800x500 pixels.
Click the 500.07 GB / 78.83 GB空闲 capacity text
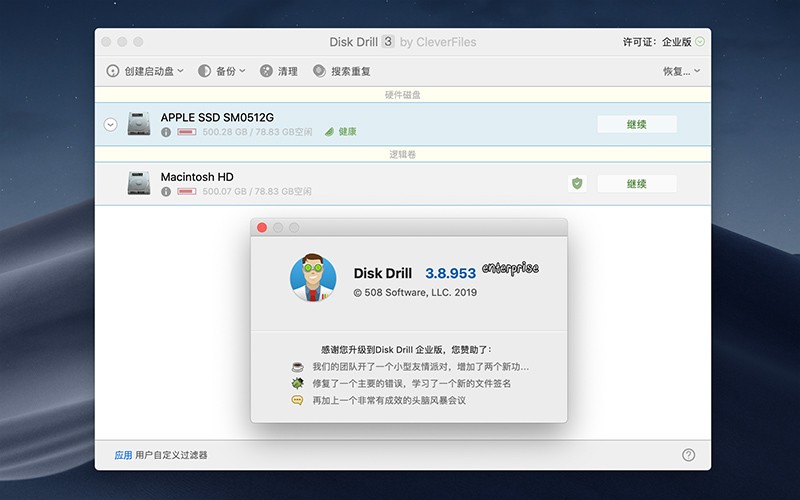click(257, 192)
